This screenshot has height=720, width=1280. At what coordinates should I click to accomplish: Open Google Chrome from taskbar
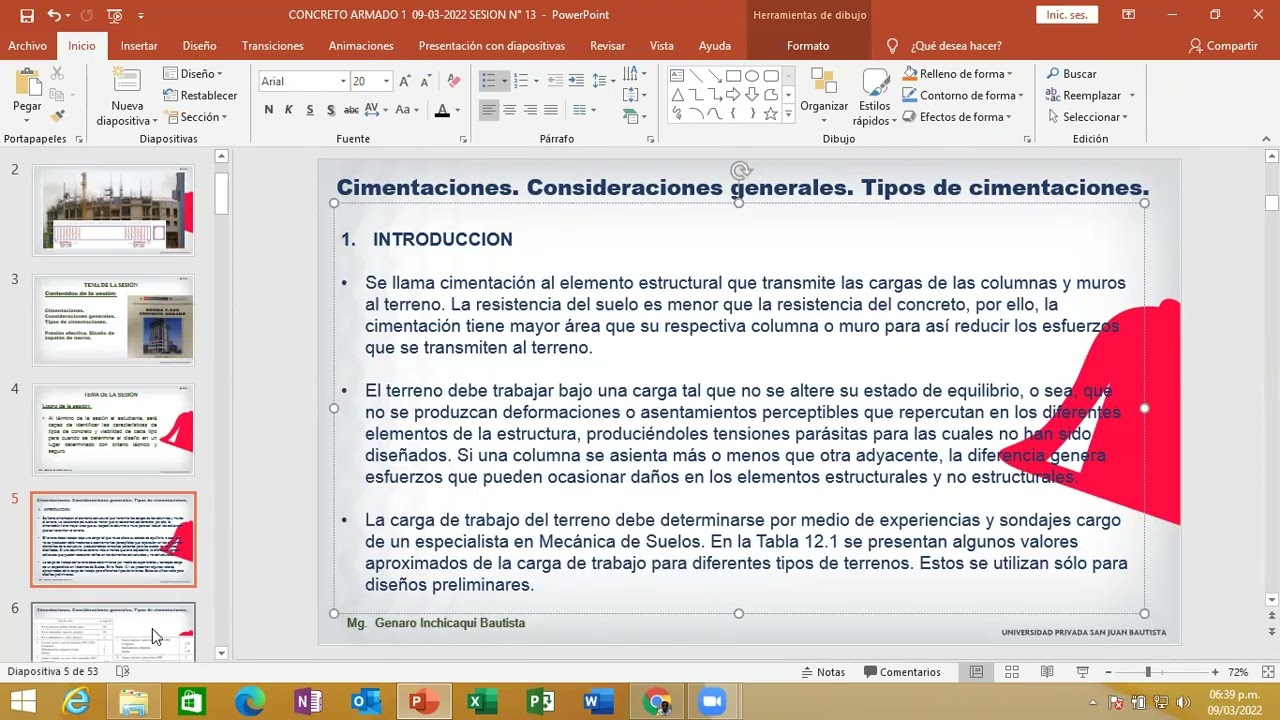657,702
